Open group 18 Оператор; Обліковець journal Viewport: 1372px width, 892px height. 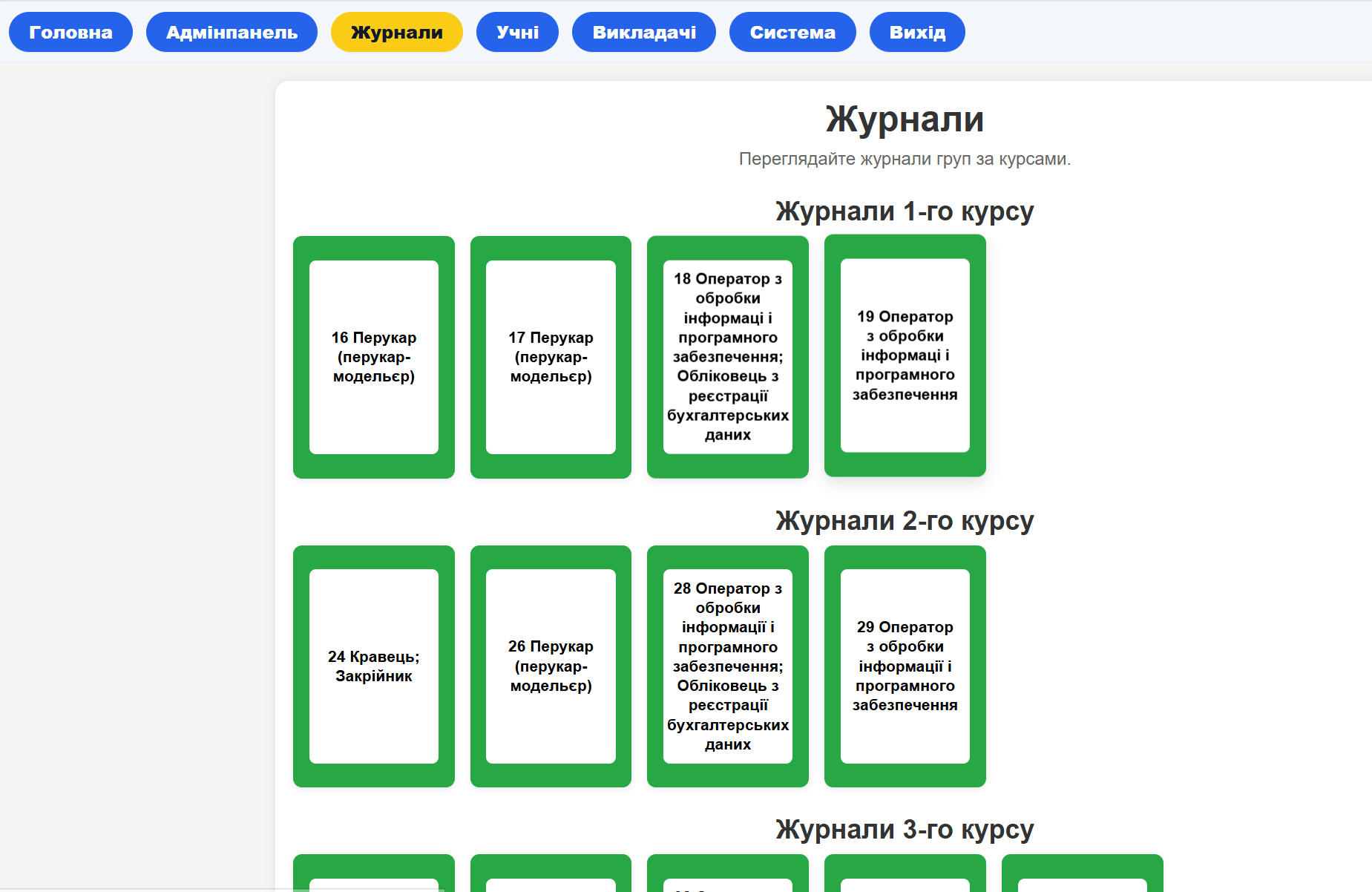(x=727, y=357)
